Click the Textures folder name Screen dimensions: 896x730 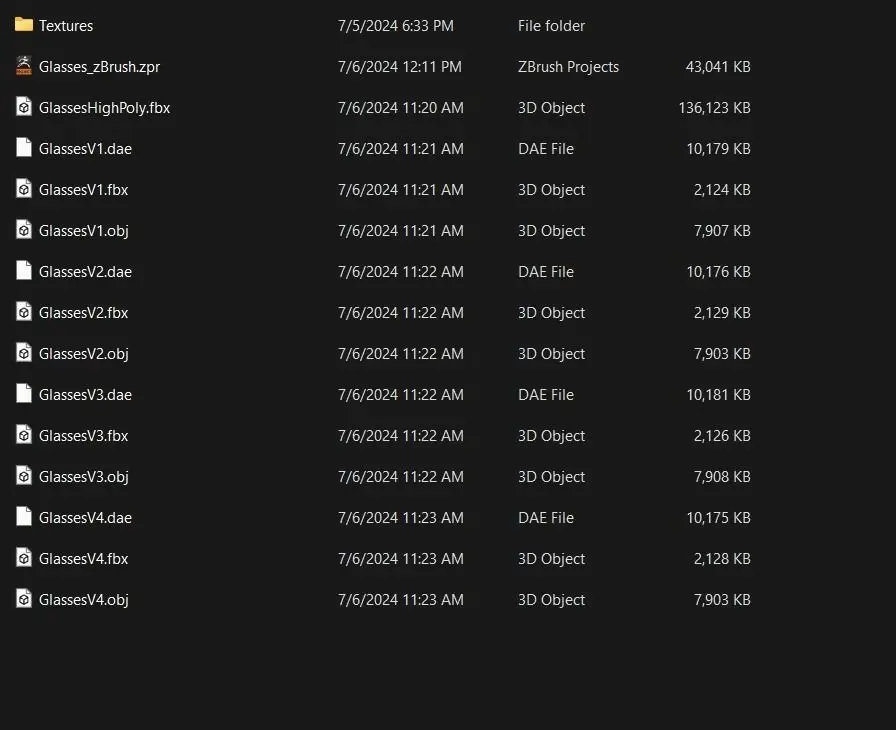click(66, 25)
